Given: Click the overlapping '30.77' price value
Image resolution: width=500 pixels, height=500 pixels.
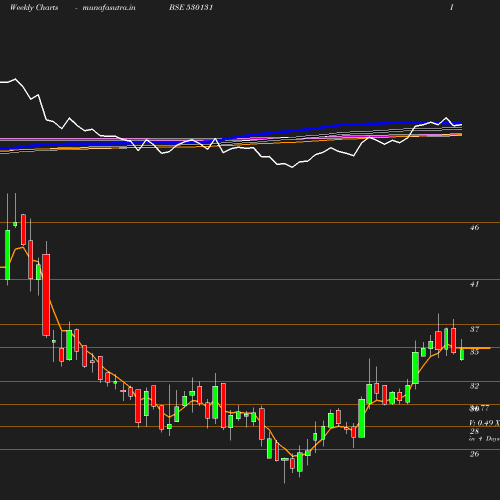Looking at the screenshot, I should point(479,408).
